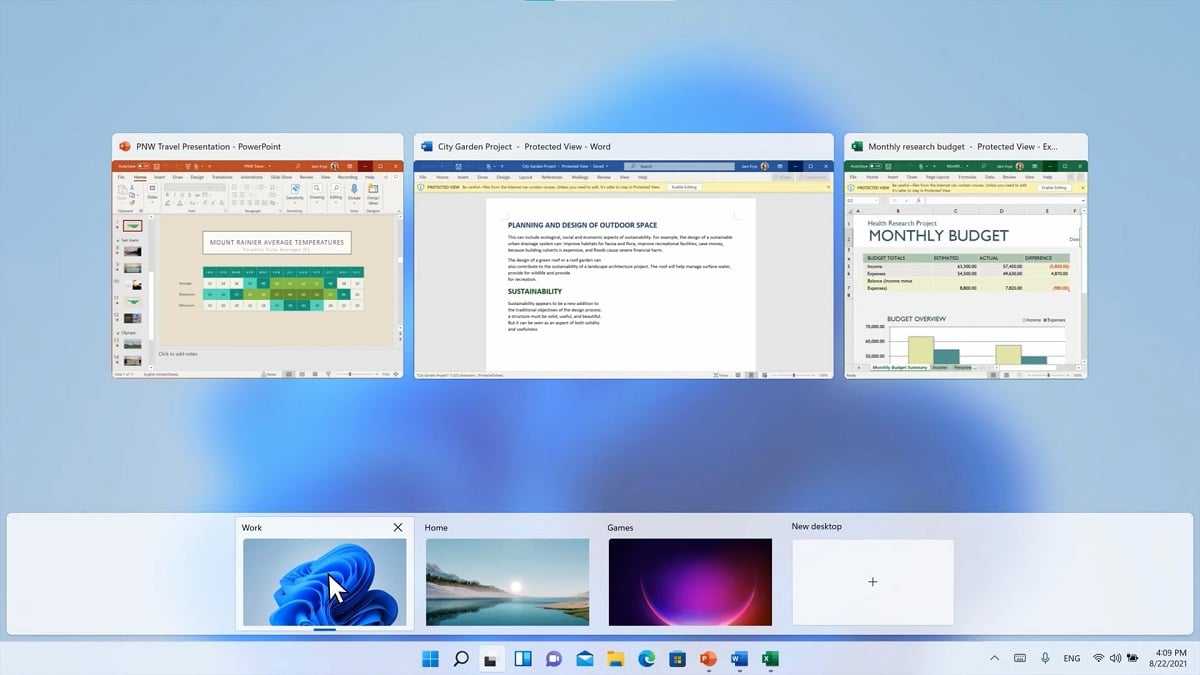Close the Work desktop with the X
The width and height of the screenshot is (1200, 675).
398,527
